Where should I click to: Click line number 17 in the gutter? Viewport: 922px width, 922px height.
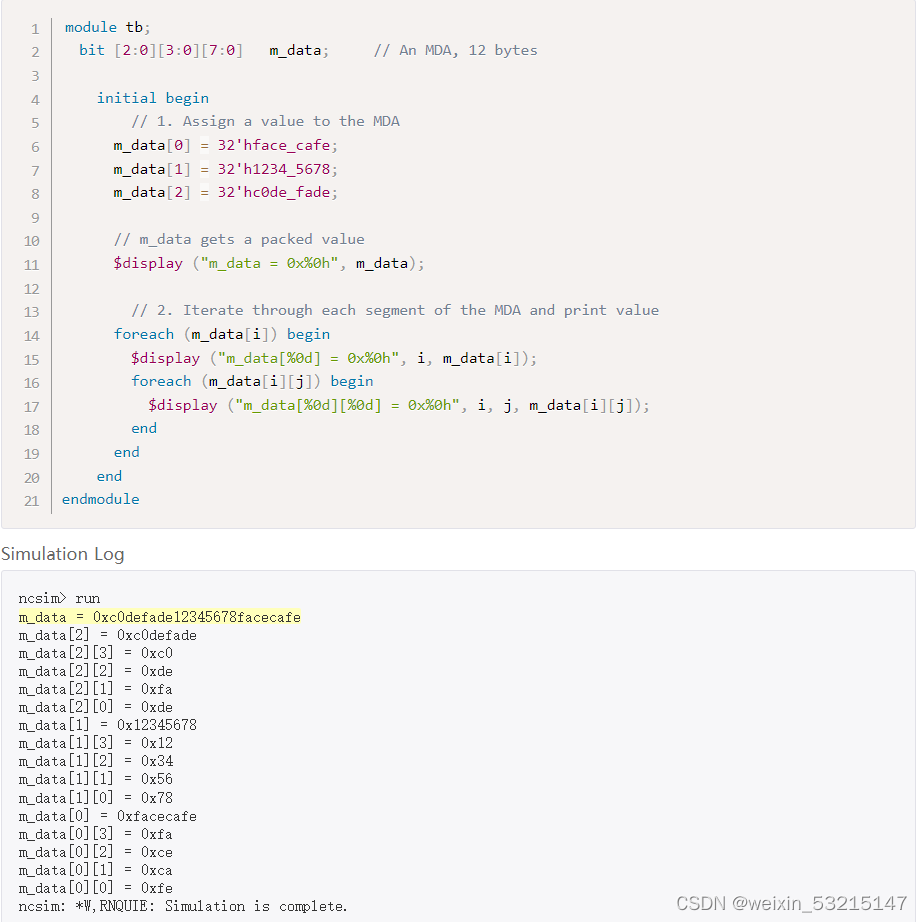point(31,405)
